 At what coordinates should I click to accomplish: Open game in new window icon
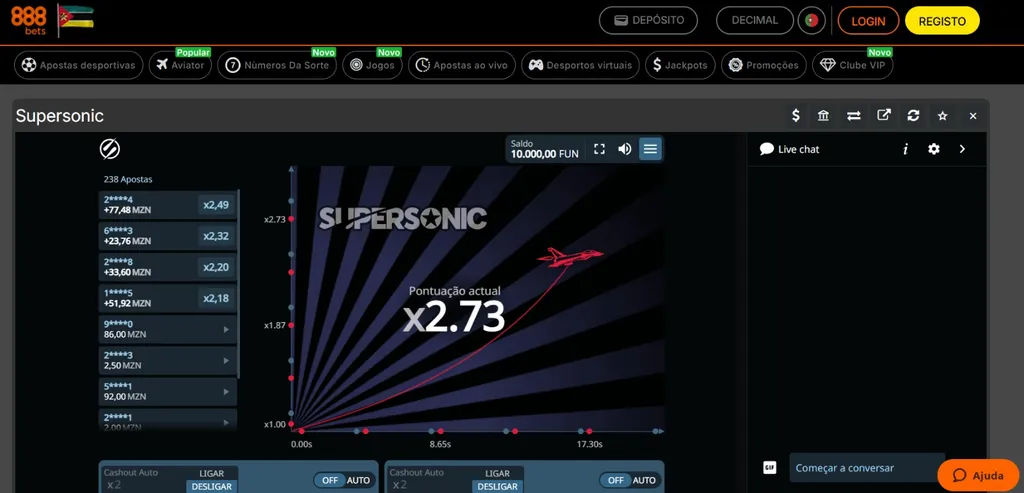884,115
